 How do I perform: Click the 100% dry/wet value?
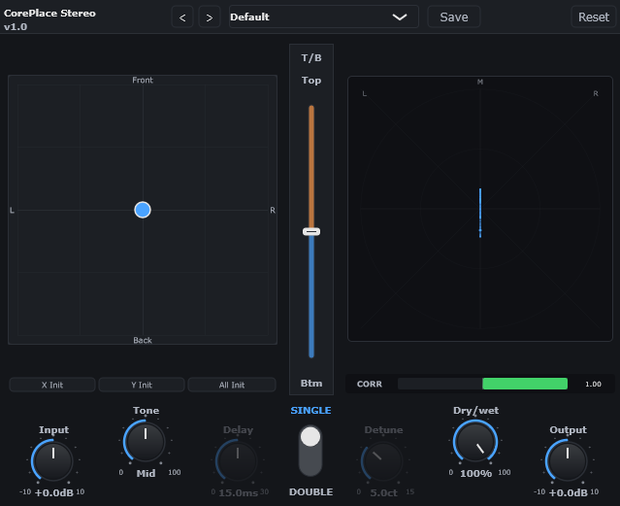click(476, 473)
